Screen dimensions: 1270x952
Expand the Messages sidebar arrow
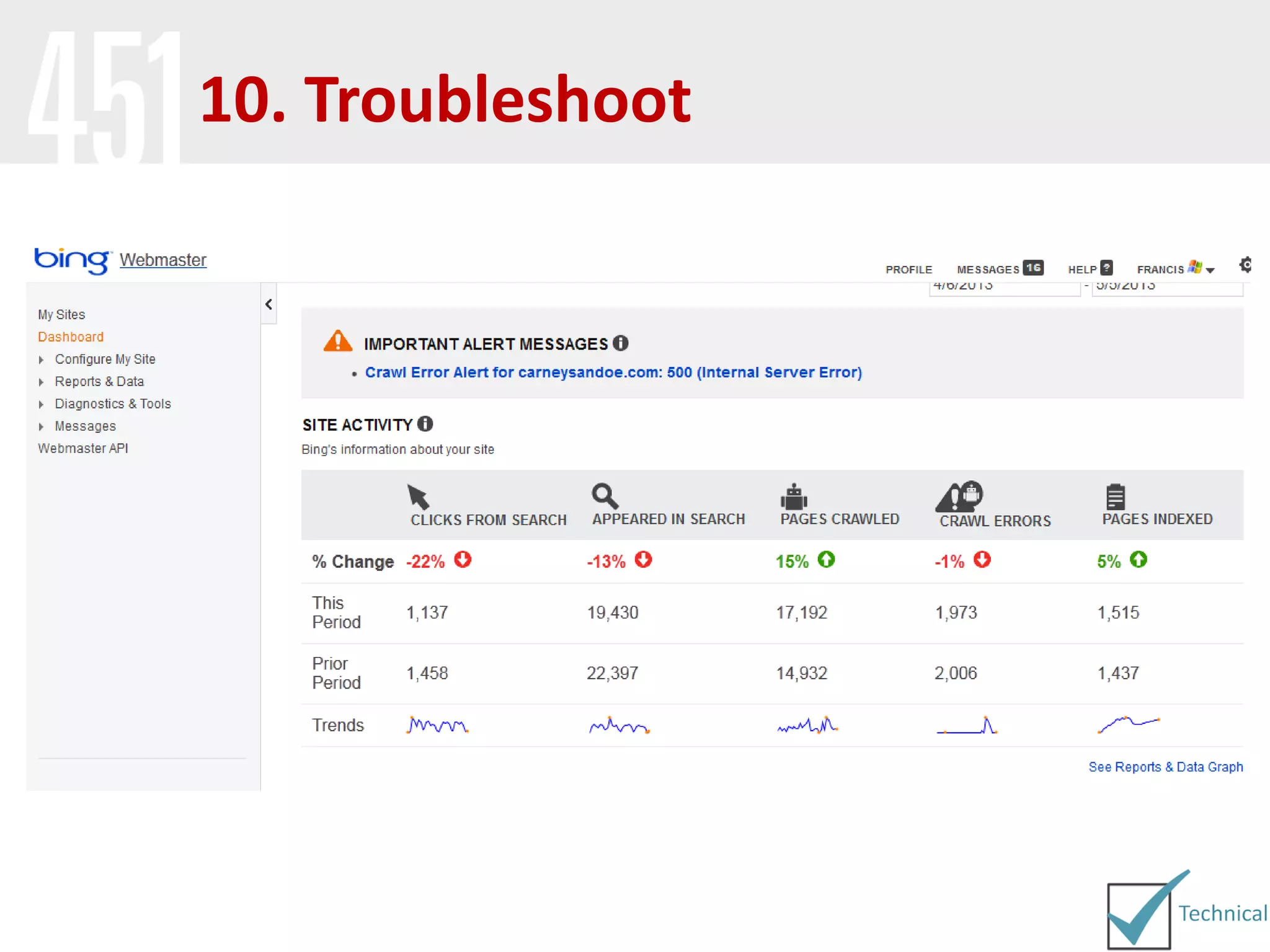(41, 427)
